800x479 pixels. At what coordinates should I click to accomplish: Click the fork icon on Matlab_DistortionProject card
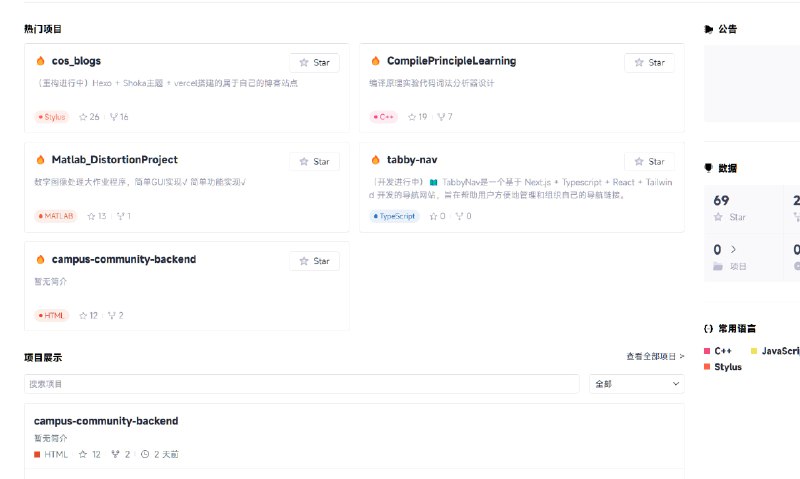[120, 216]
